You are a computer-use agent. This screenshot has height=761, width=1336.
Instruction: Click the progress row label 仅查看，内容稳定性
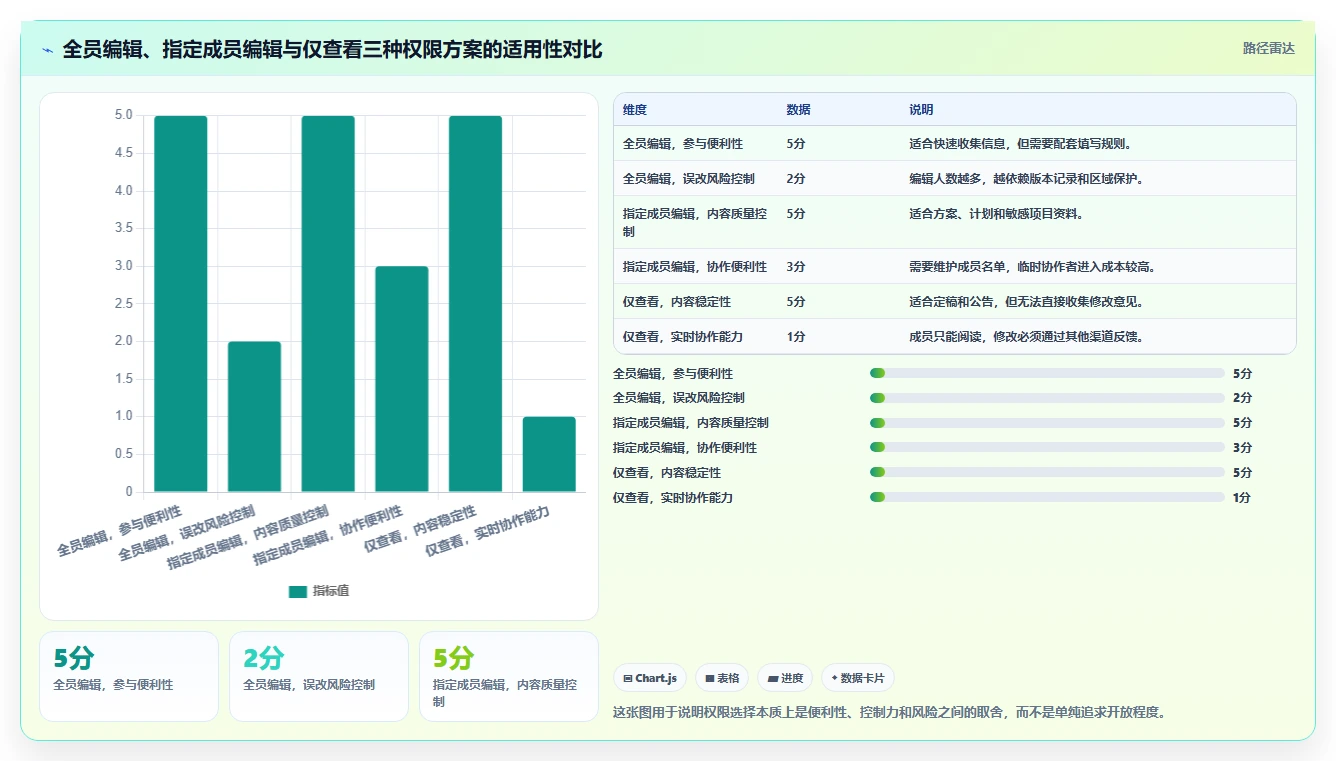pos(667,473)
